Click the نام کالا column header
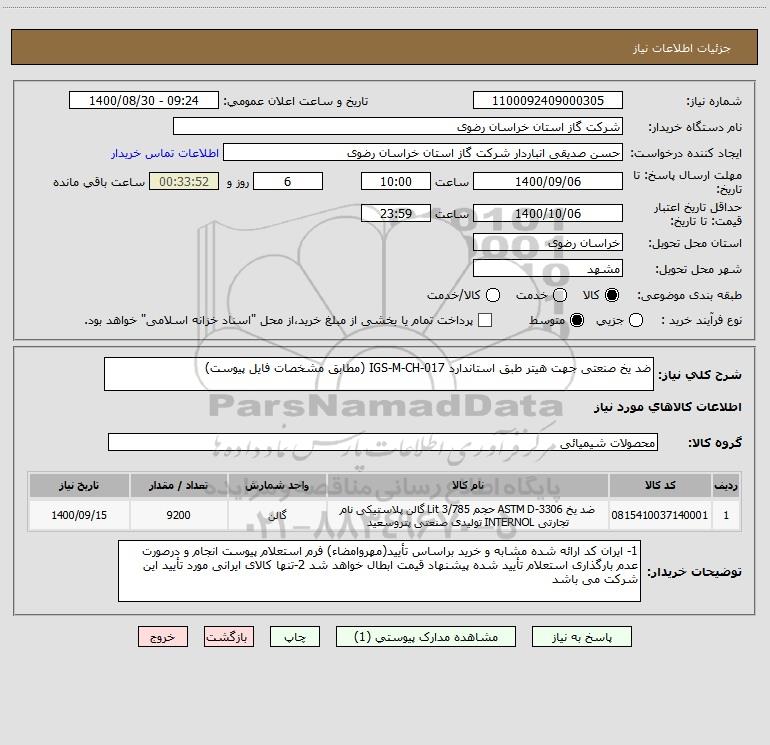Image resolution: width=770 pixels, height=745 pixels. [x=468, y=485]
